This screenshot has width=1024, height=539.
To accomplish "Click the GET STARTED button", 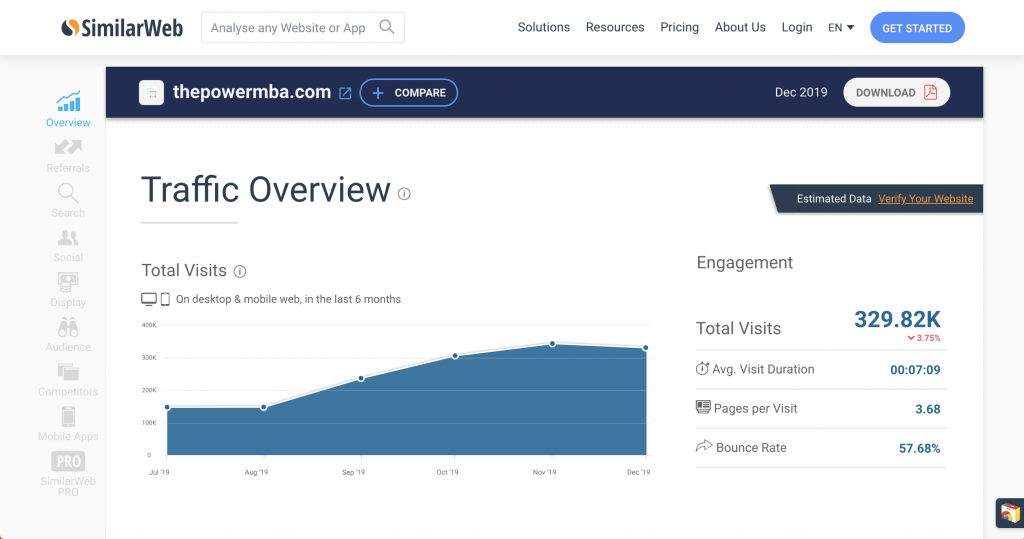I will coord(917,27).
